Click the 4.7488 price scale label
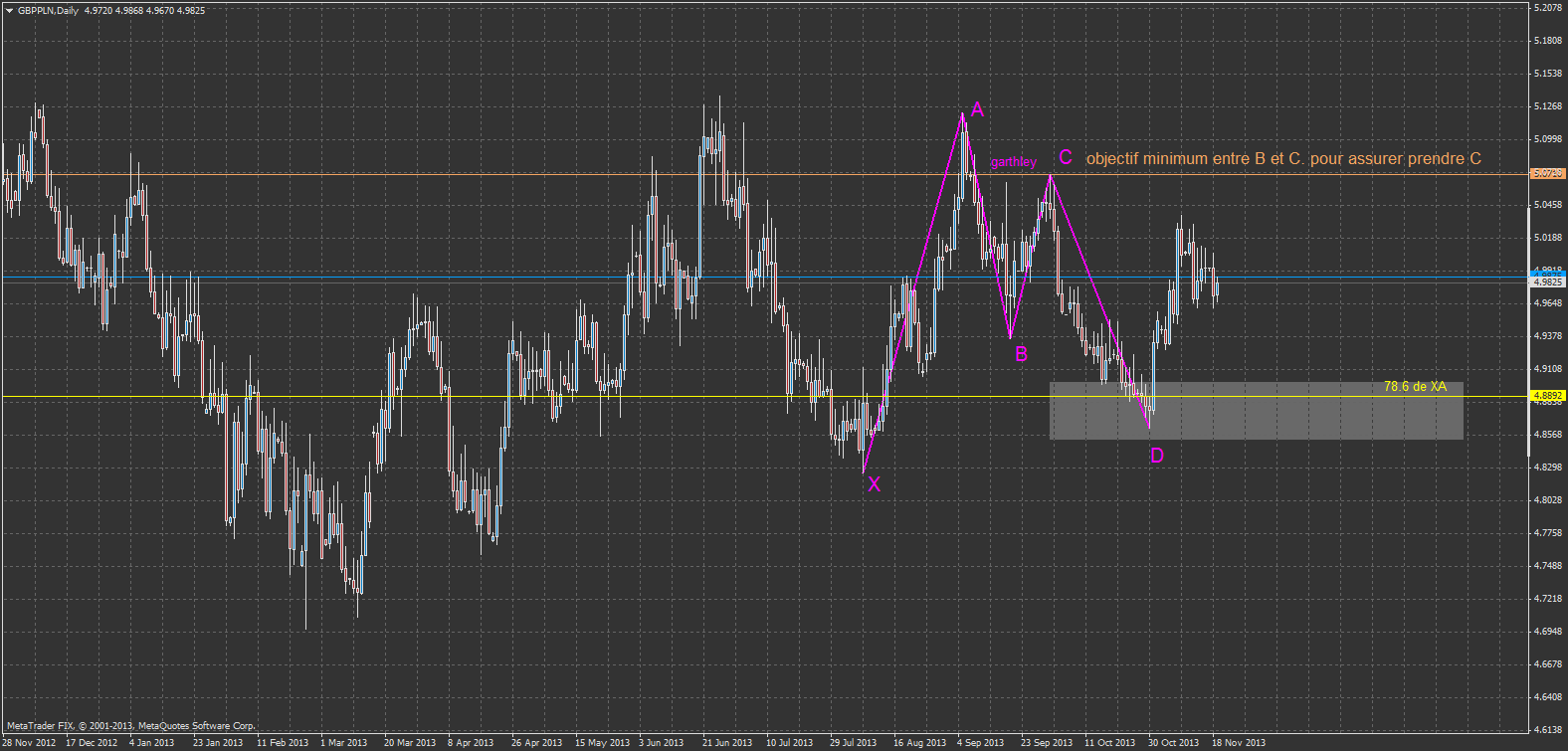 [1547, 566]
